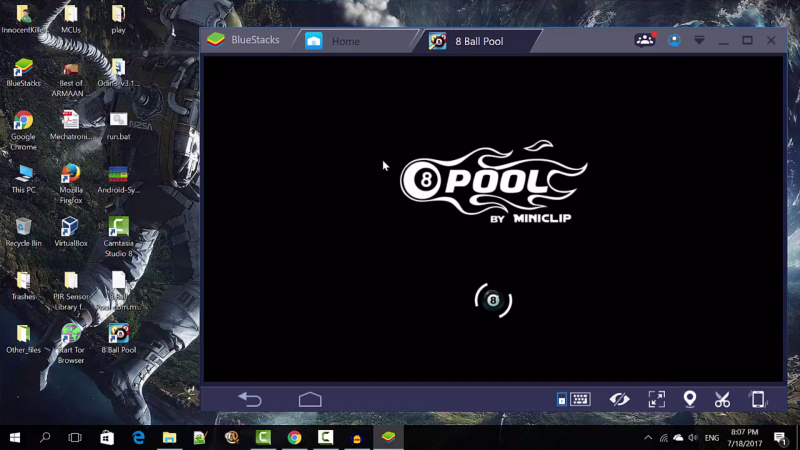The height and width of the screenshot is (450, 800).
Task: Toggle fullscreen mode icon
Action: [x=657, y=399]
